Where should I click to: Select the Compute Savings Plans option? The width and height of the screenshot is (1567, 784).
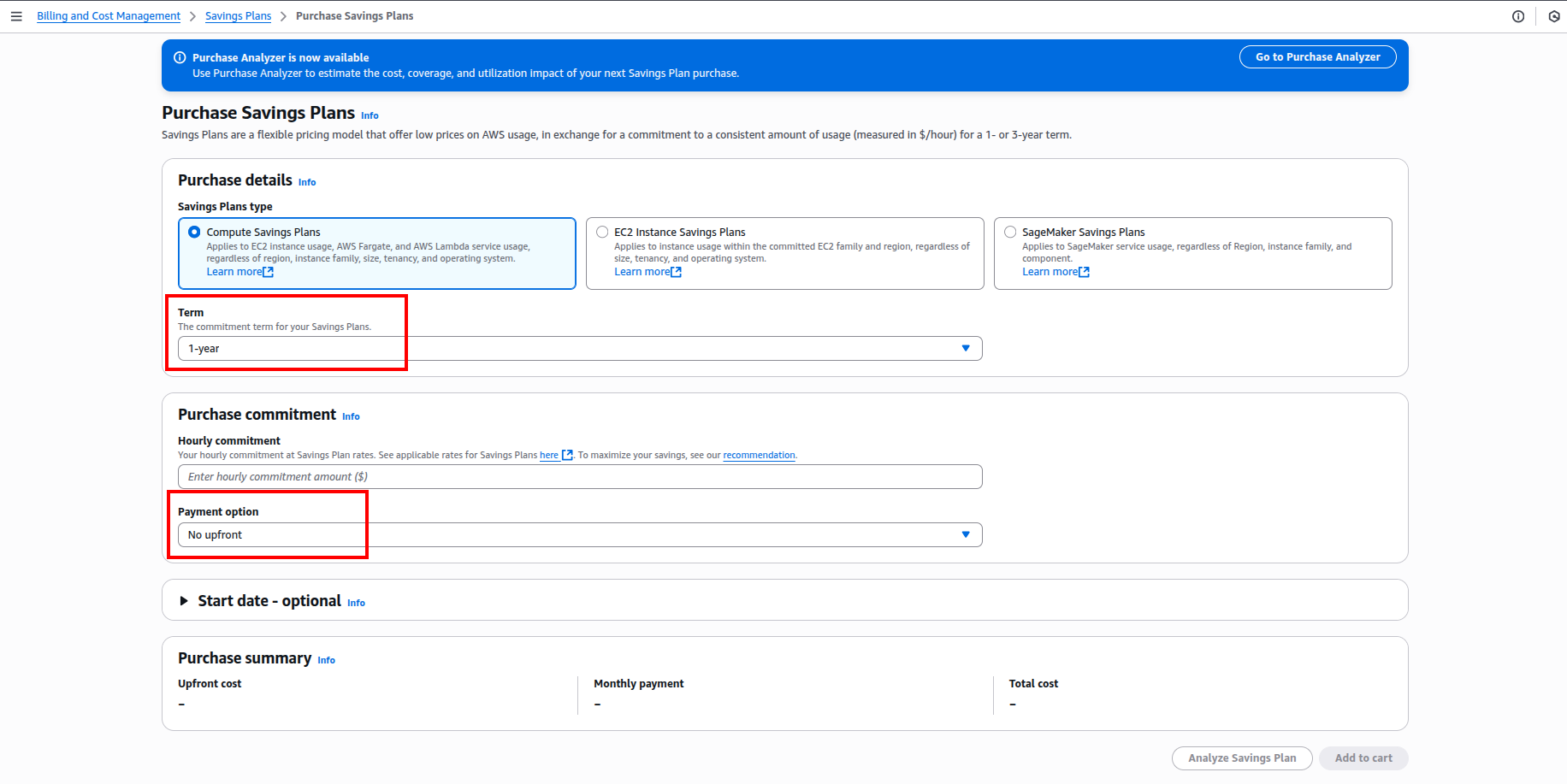coord(194,232)
